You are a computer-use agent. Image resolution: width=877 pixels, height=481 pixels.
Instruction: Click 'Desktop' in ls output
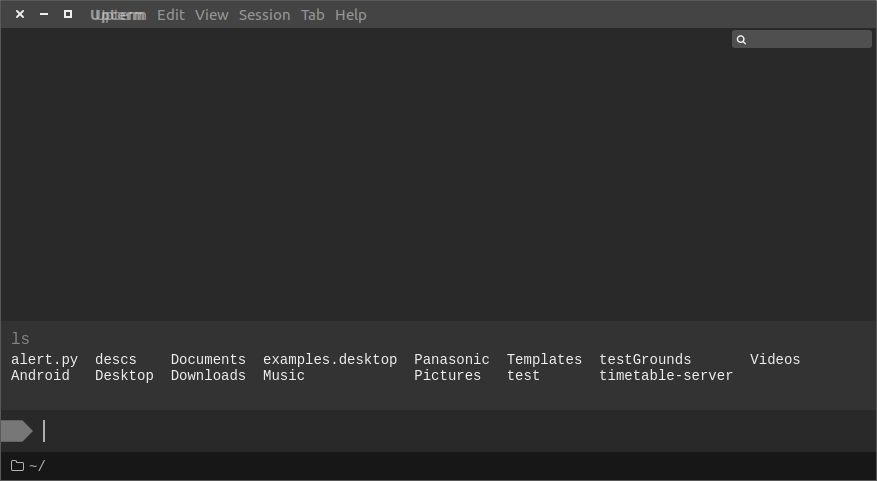coord(124,375)
